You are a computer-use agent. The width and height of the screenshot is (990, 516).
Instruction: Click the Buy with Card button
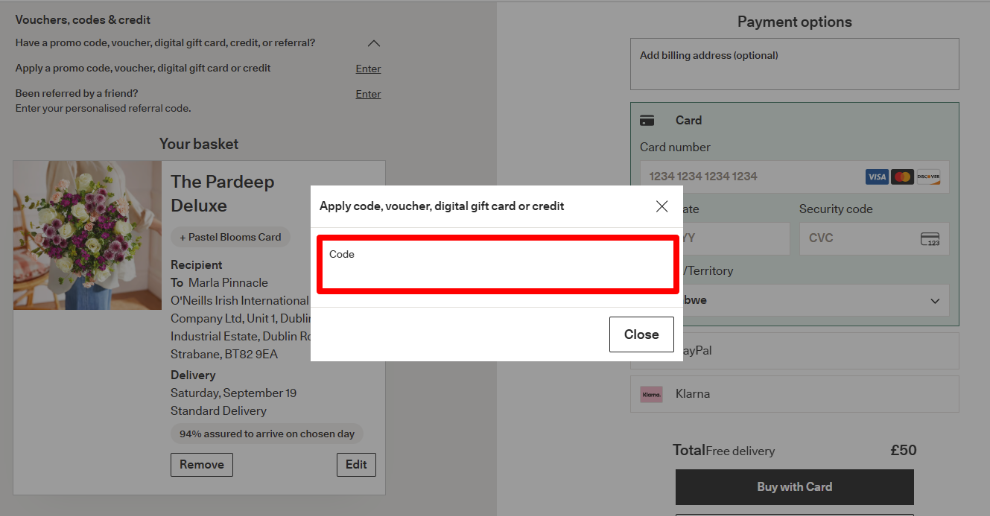[794, 487]
